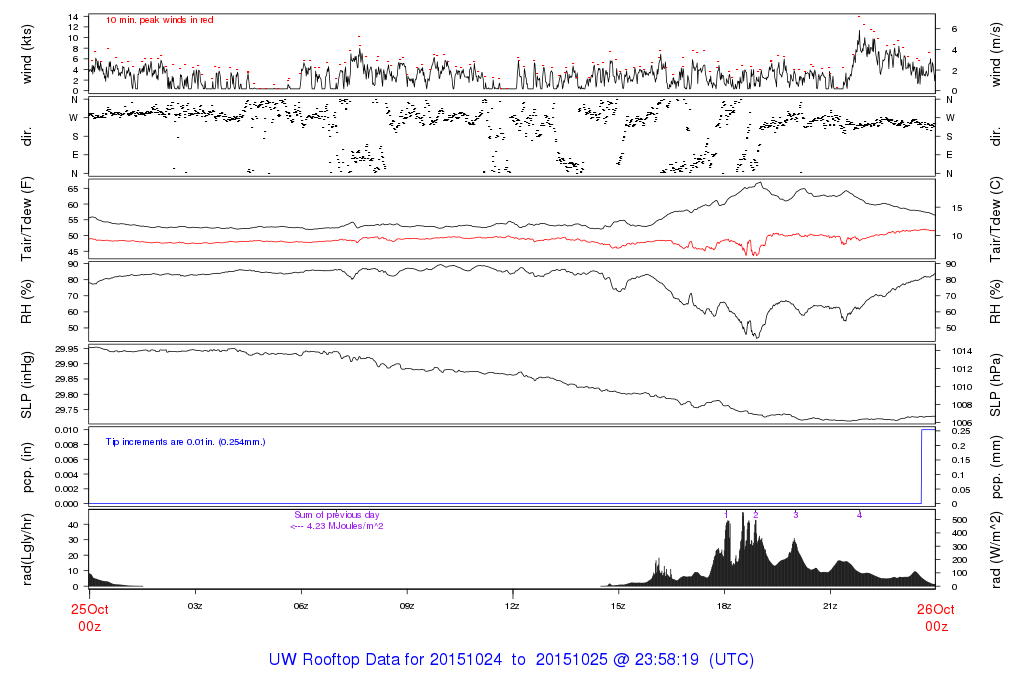Select purple marker '3' above radiation plot
Viewport: 1024px width, 700px height.
[x=795, y=515]
